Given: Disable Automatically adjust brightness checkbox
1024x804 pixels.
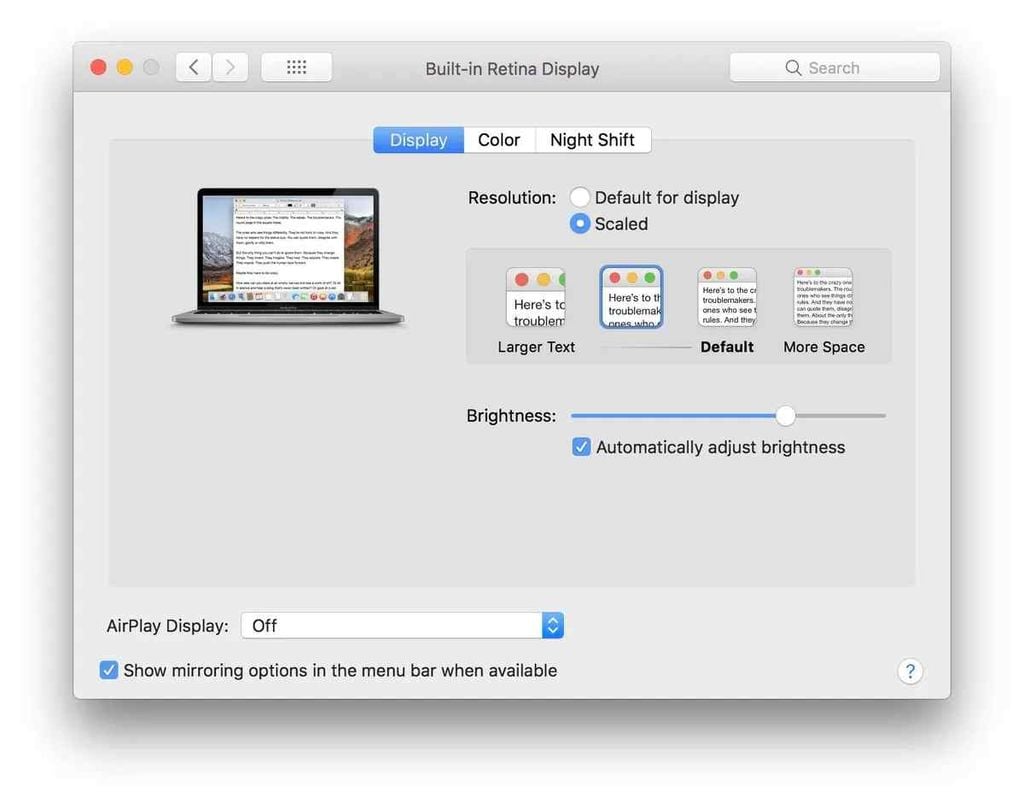Looking at the screenshot, I should (581, 447).
